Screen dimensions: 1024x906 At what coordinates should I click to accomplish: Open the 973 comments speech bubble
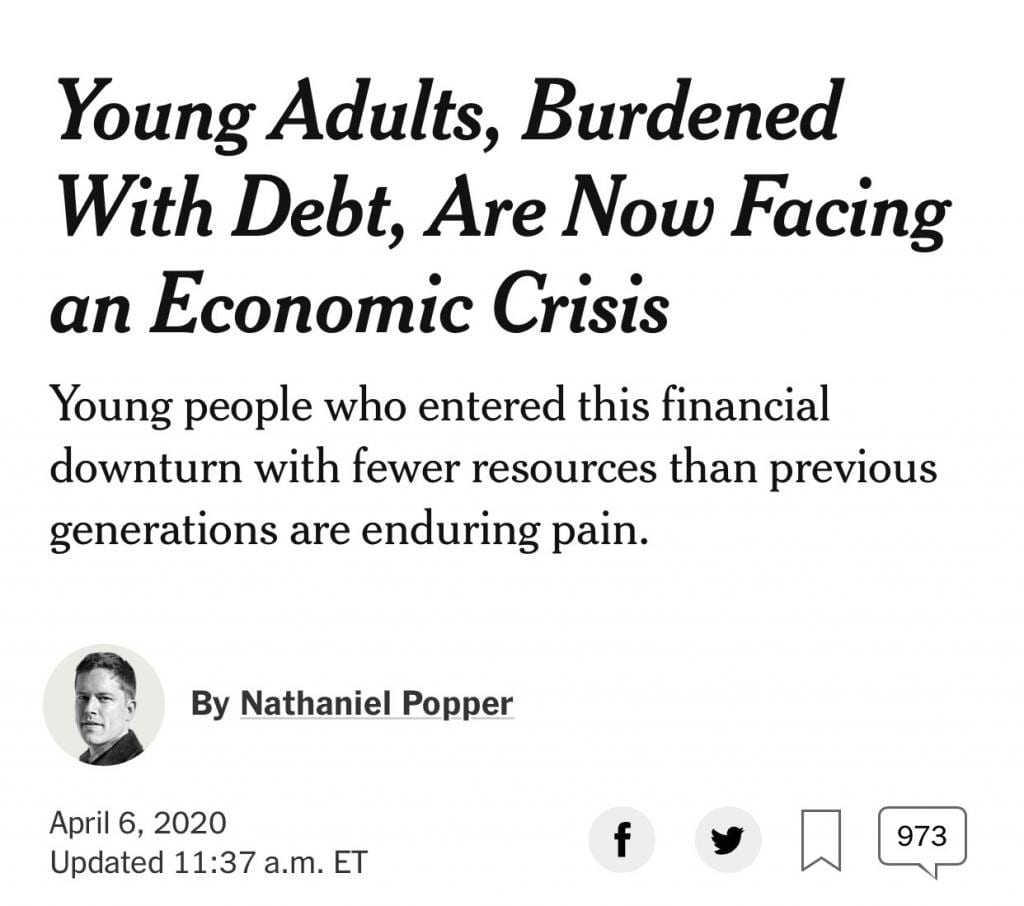click(922, 841)
